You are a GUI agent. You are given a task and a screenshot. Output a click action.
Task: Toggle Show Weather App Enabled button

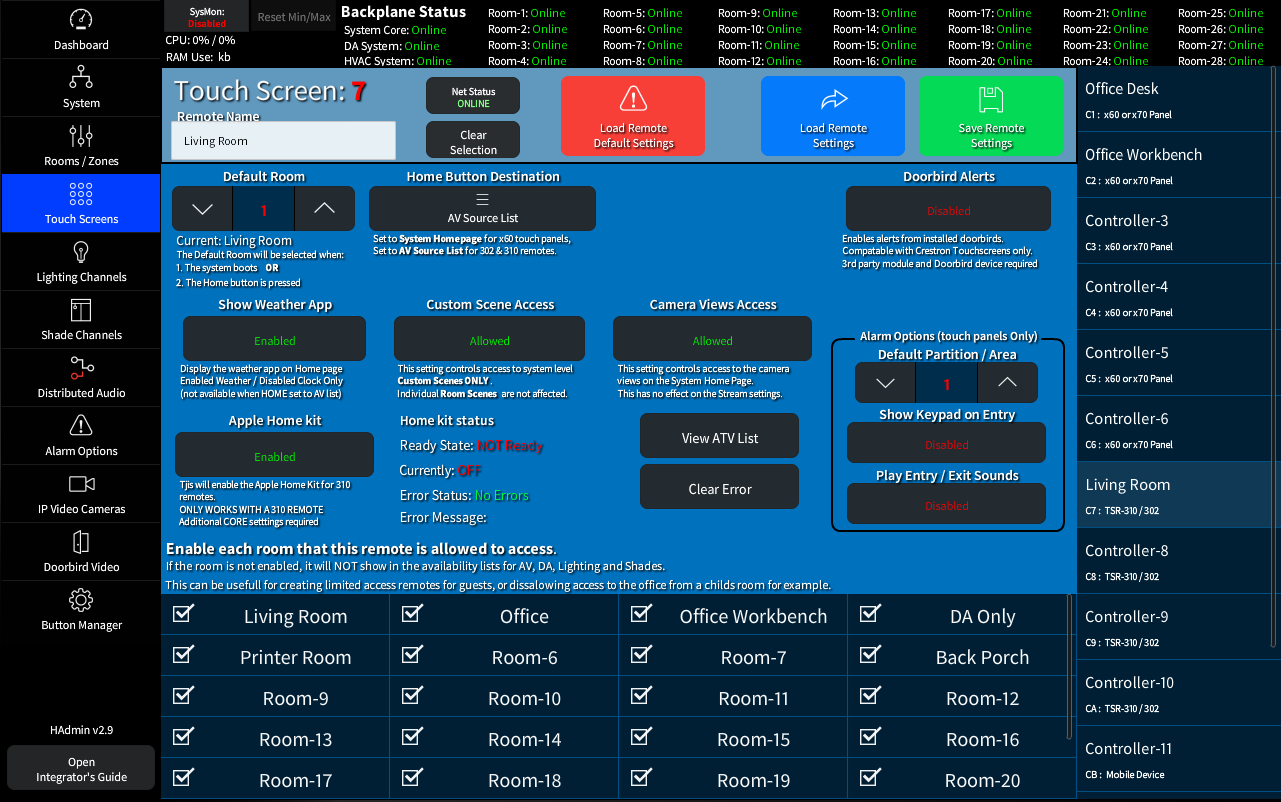tap(274, 339)
